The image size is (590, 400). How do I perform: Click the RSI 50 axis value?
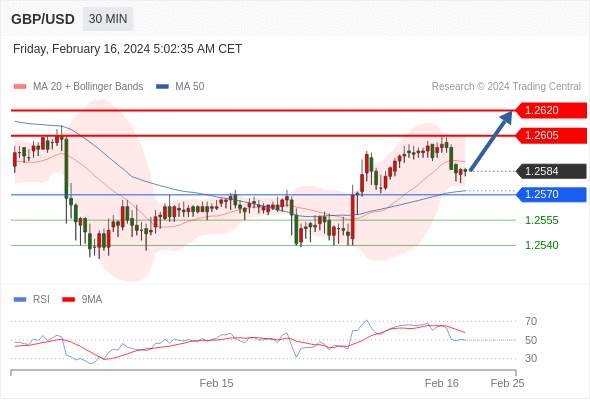(x=531, y=340)
